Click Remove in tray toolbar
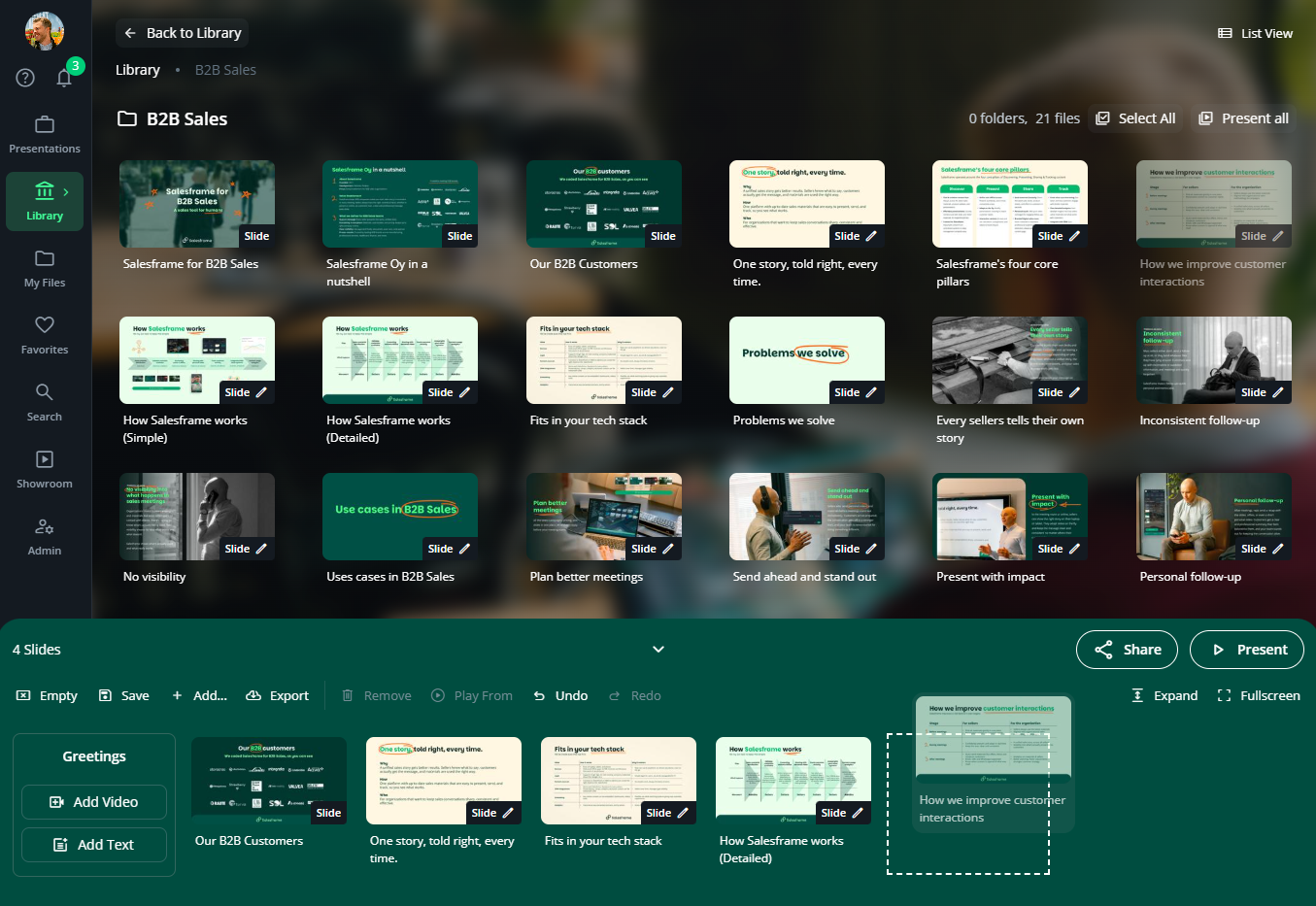 [376, 695]
